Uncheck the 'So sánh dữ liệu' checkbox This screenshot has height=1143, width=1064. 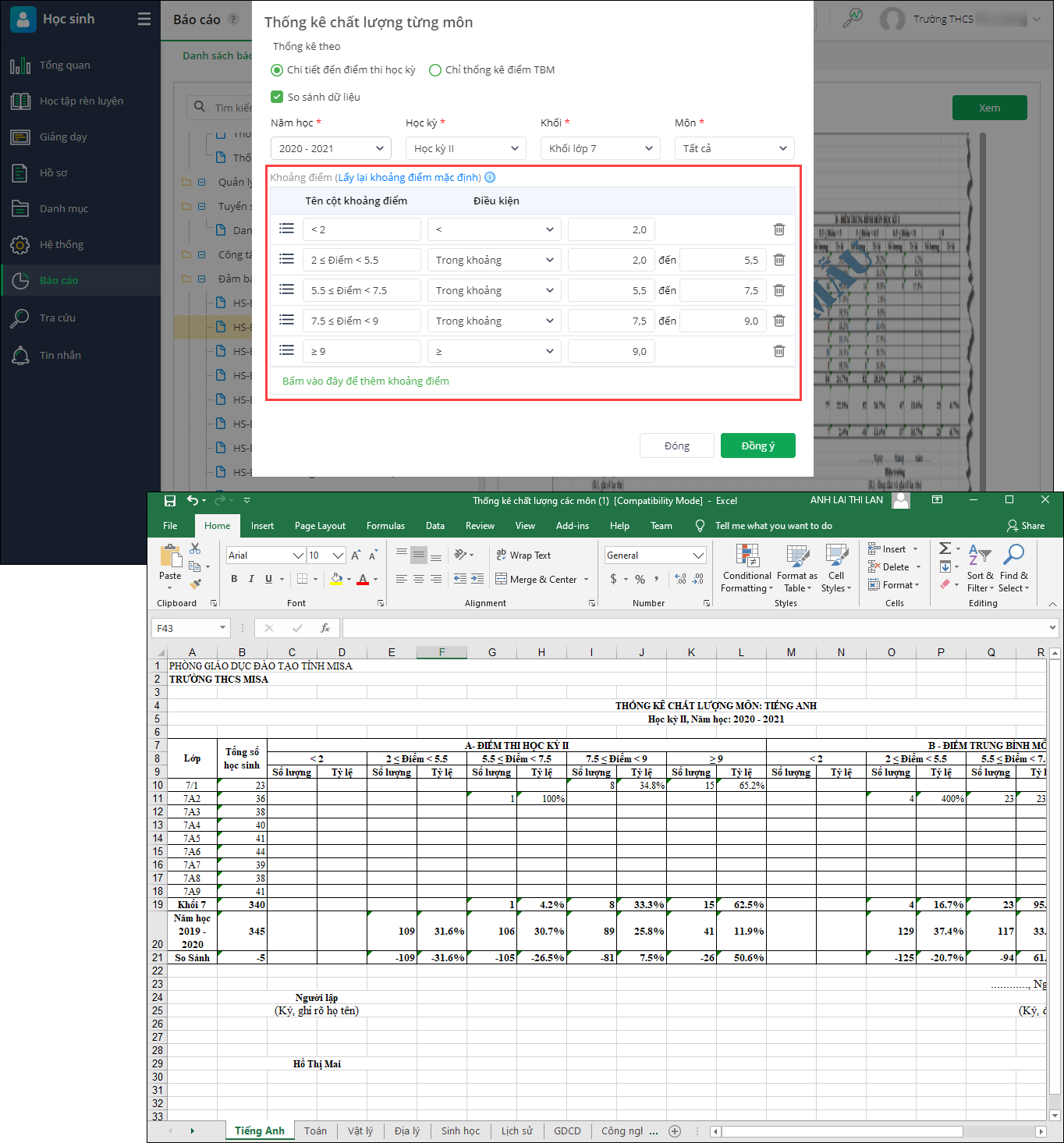tap(277, 97)
